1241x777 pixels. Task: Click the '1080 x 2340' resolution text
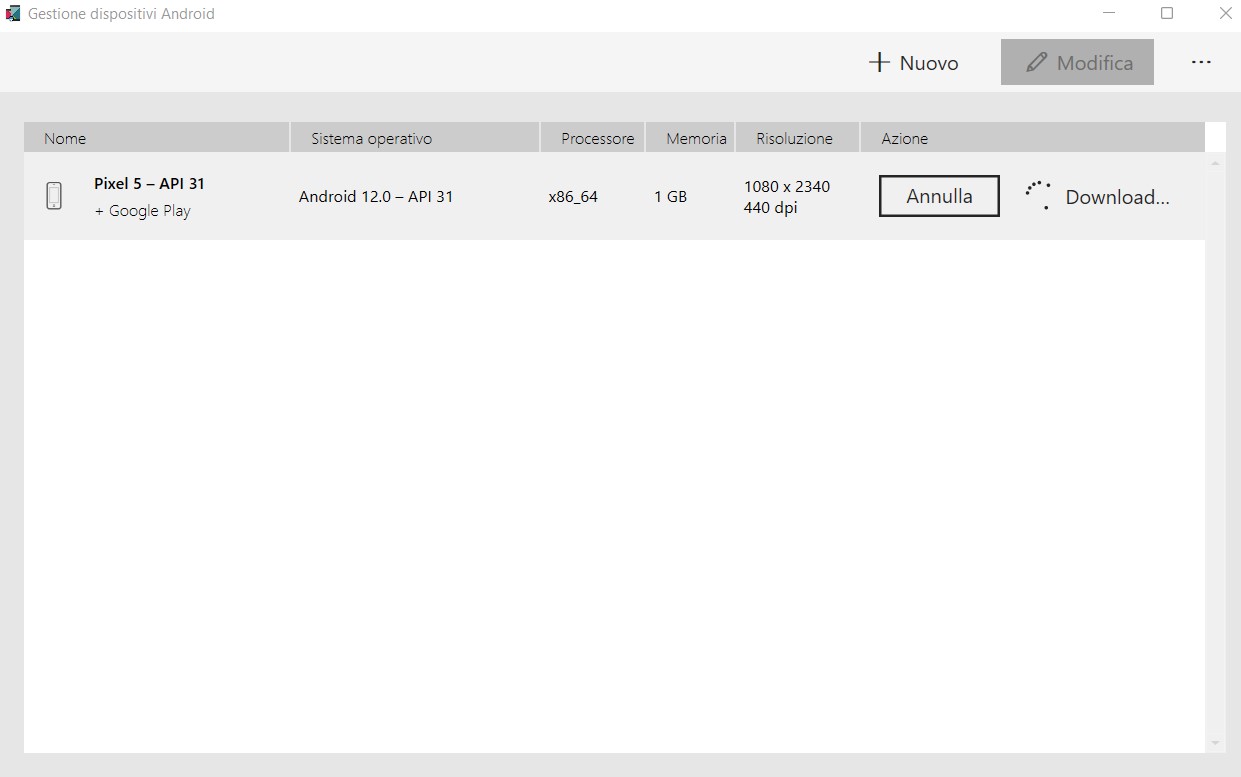[787, 186]
